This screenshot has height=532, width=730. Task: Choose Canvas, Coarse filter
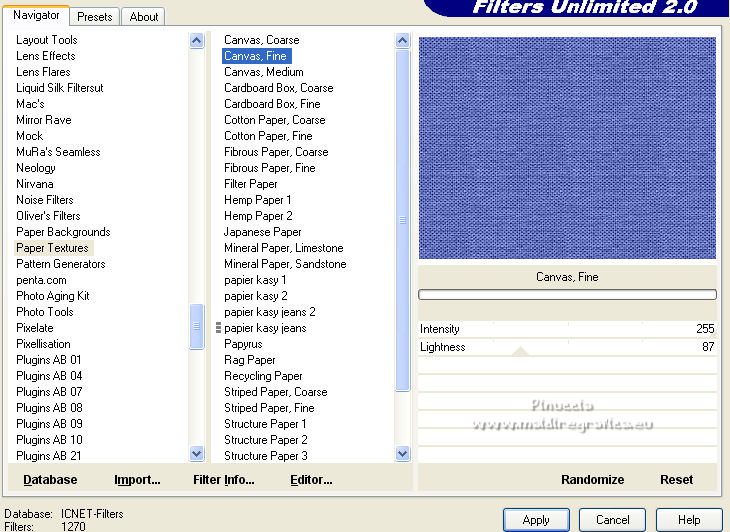click(x=262, y=40)
